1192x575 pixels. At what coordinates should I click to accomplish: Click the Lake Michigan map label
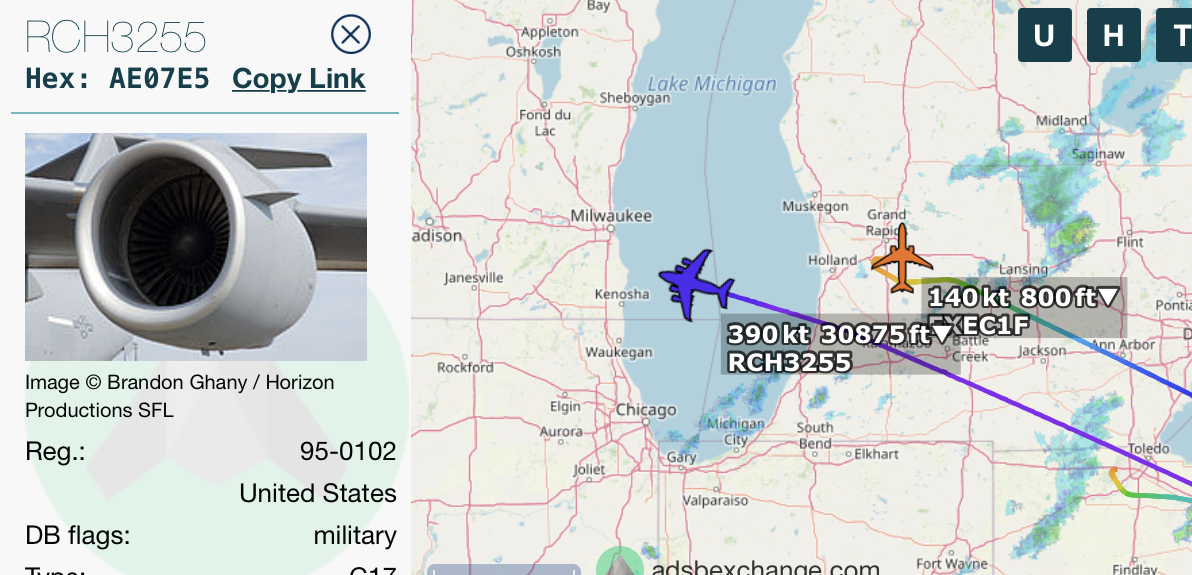pos(712,84)
